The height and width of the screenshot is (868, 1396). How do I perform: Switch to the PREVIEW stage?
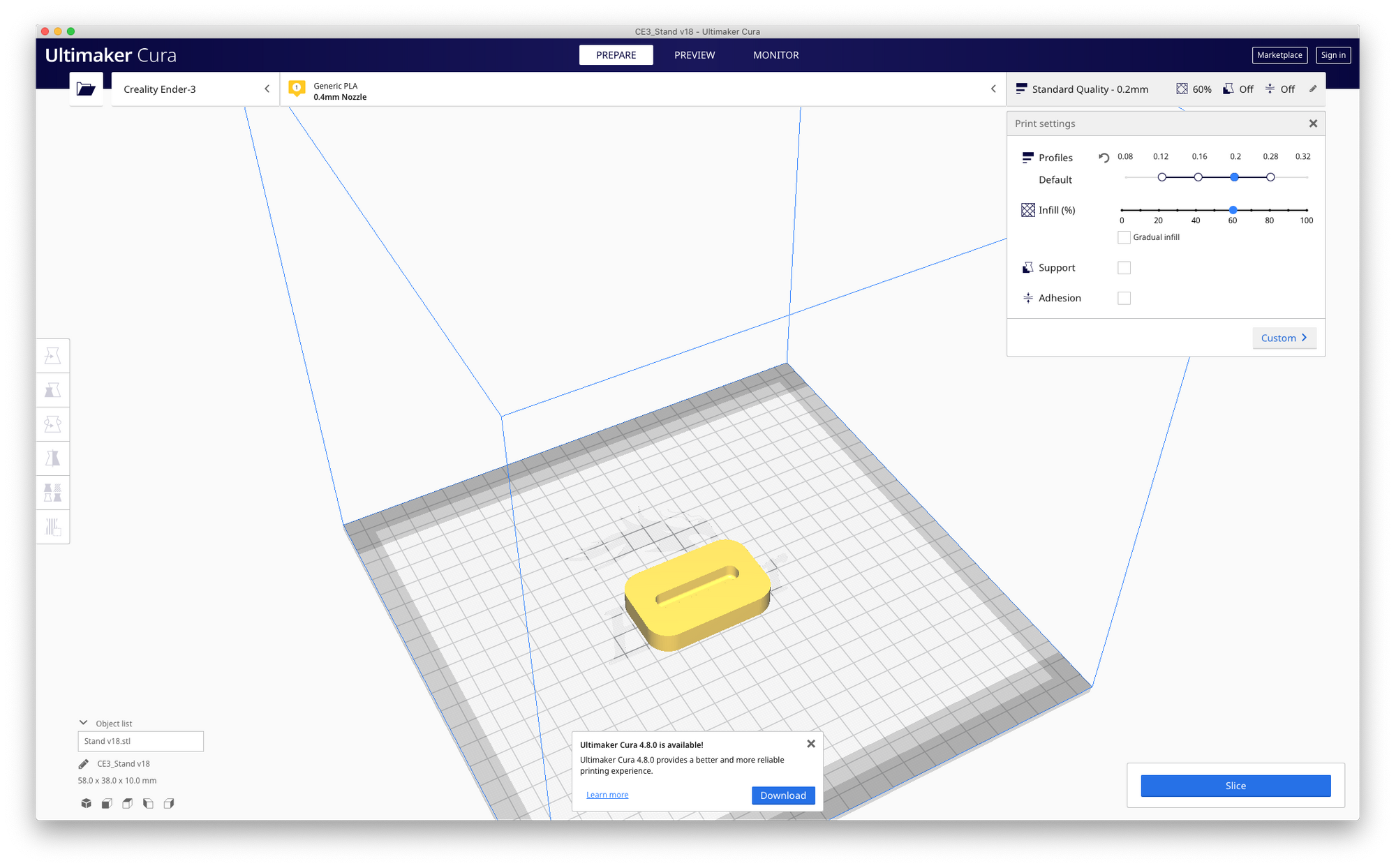point(695,54)
